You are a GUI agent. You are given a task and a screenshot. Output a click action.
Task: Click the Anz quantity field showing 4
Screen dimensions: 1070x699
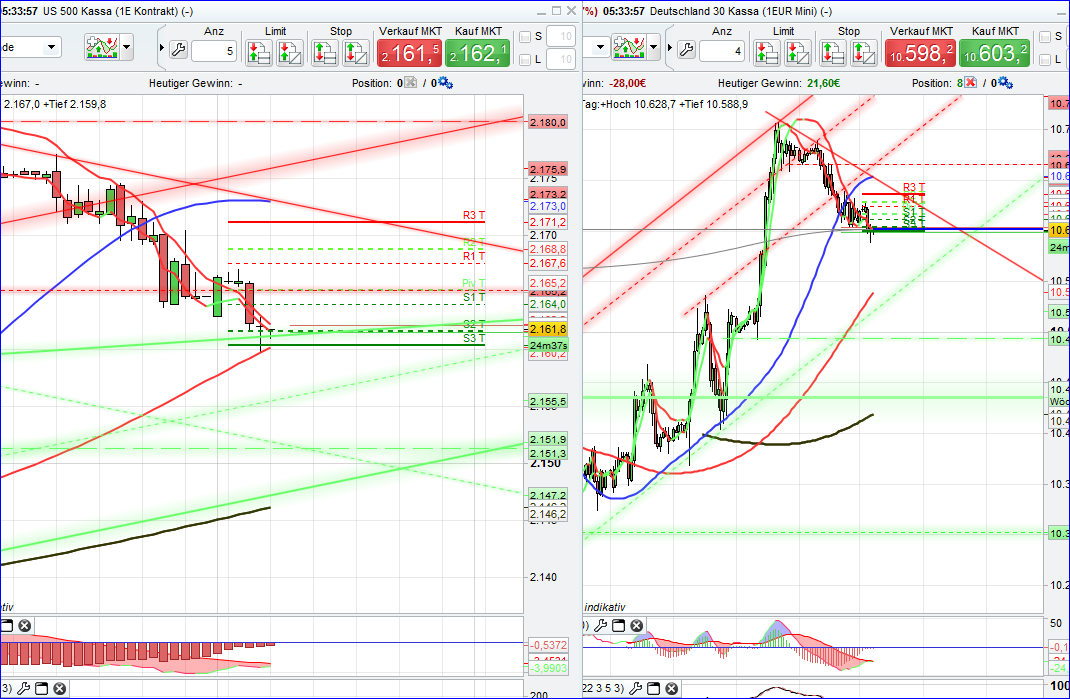(x=722, y=51)
